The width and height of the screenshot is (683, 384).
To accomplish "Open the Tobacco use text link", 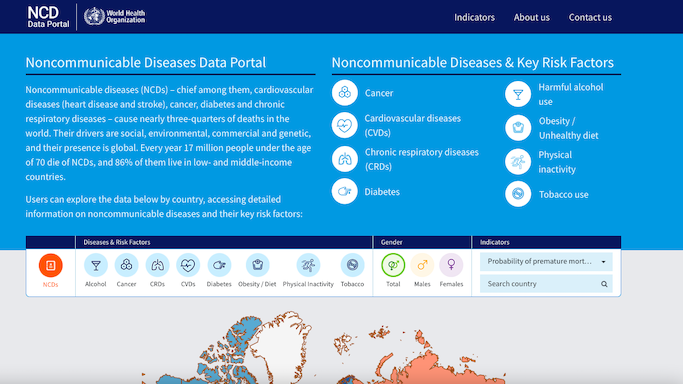I will [x=564, y=195].
